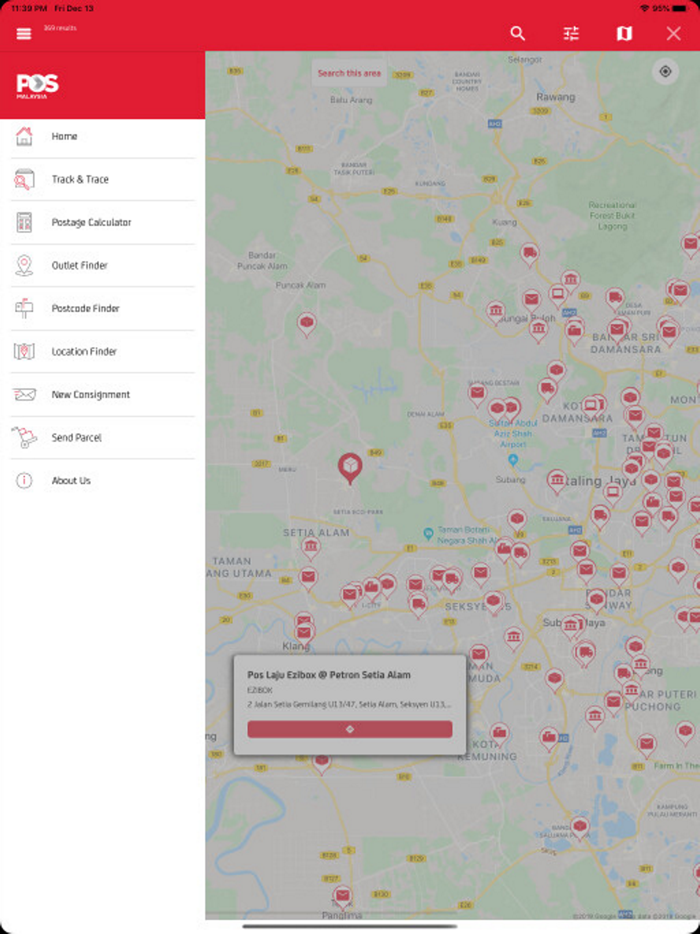
Task: Tap the blue airport marker icon
Action: pos(514,460)
